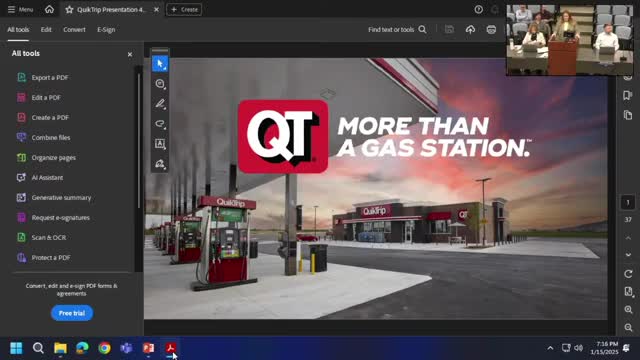
Task: Switch to the Convert tab
Action: coord(74,29)
